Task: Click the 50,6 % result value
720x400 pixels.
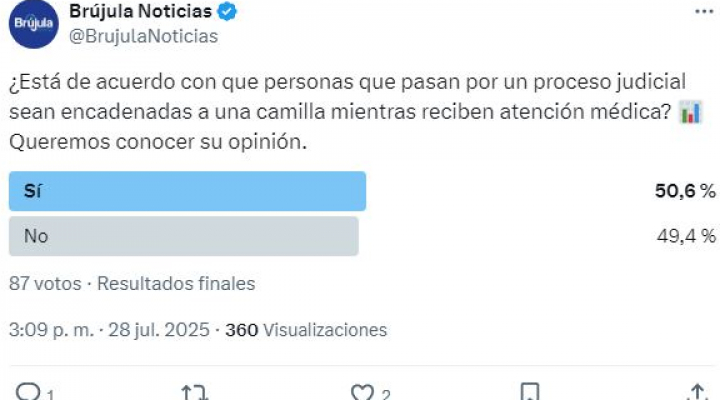Action: (685, 191)
